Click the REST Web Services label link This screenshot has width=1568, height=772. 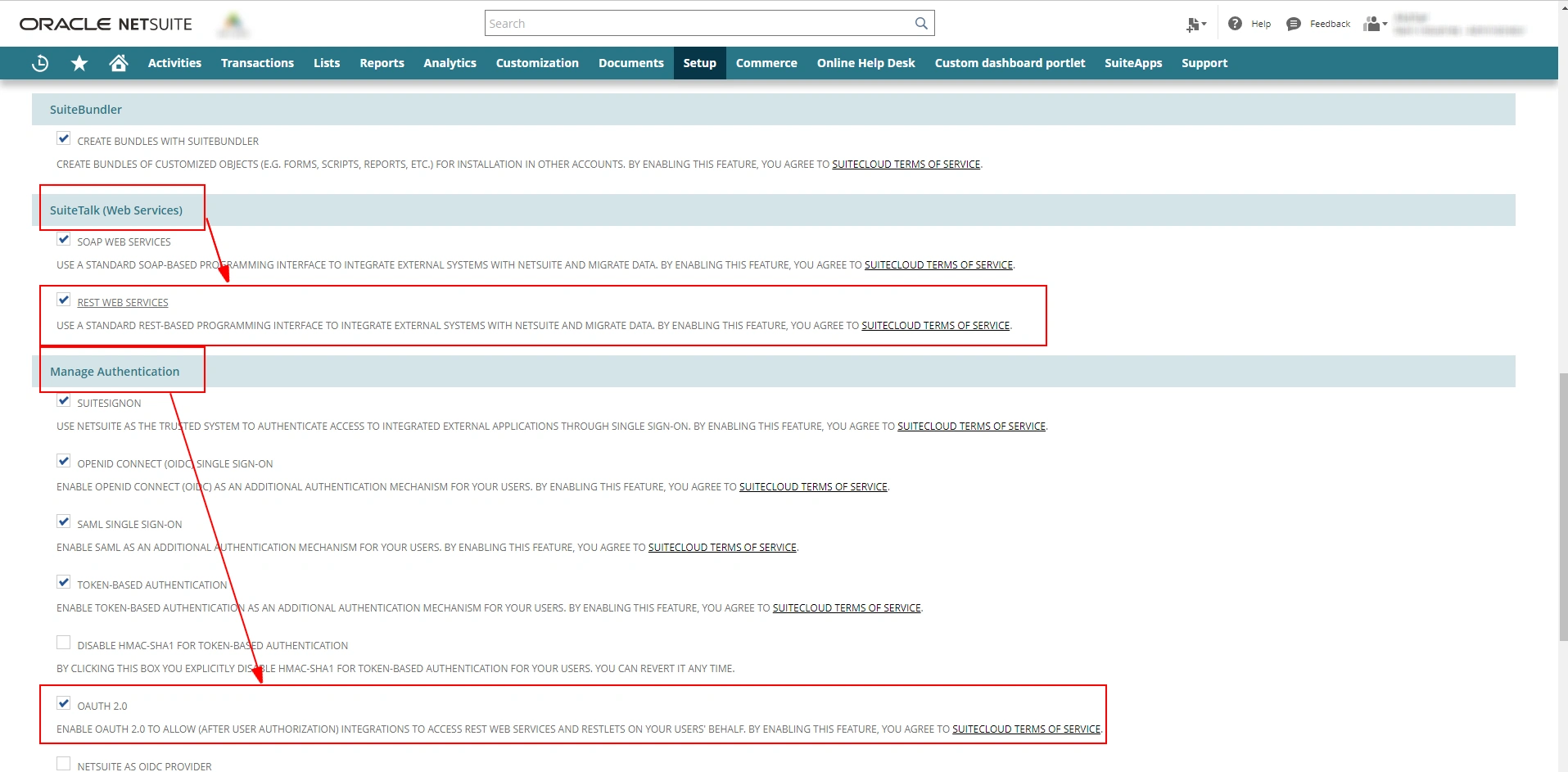coord(123,303)
